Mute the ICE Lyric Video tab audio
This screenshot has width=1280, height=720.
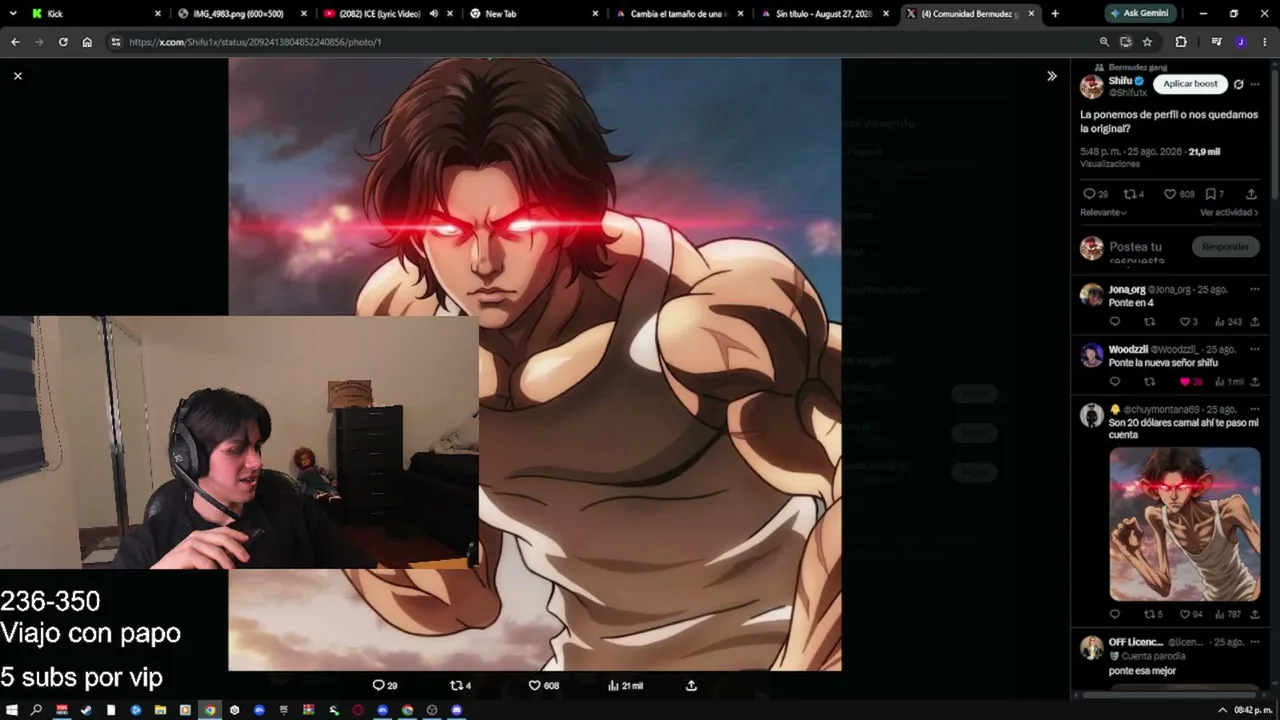pos(433,14)
